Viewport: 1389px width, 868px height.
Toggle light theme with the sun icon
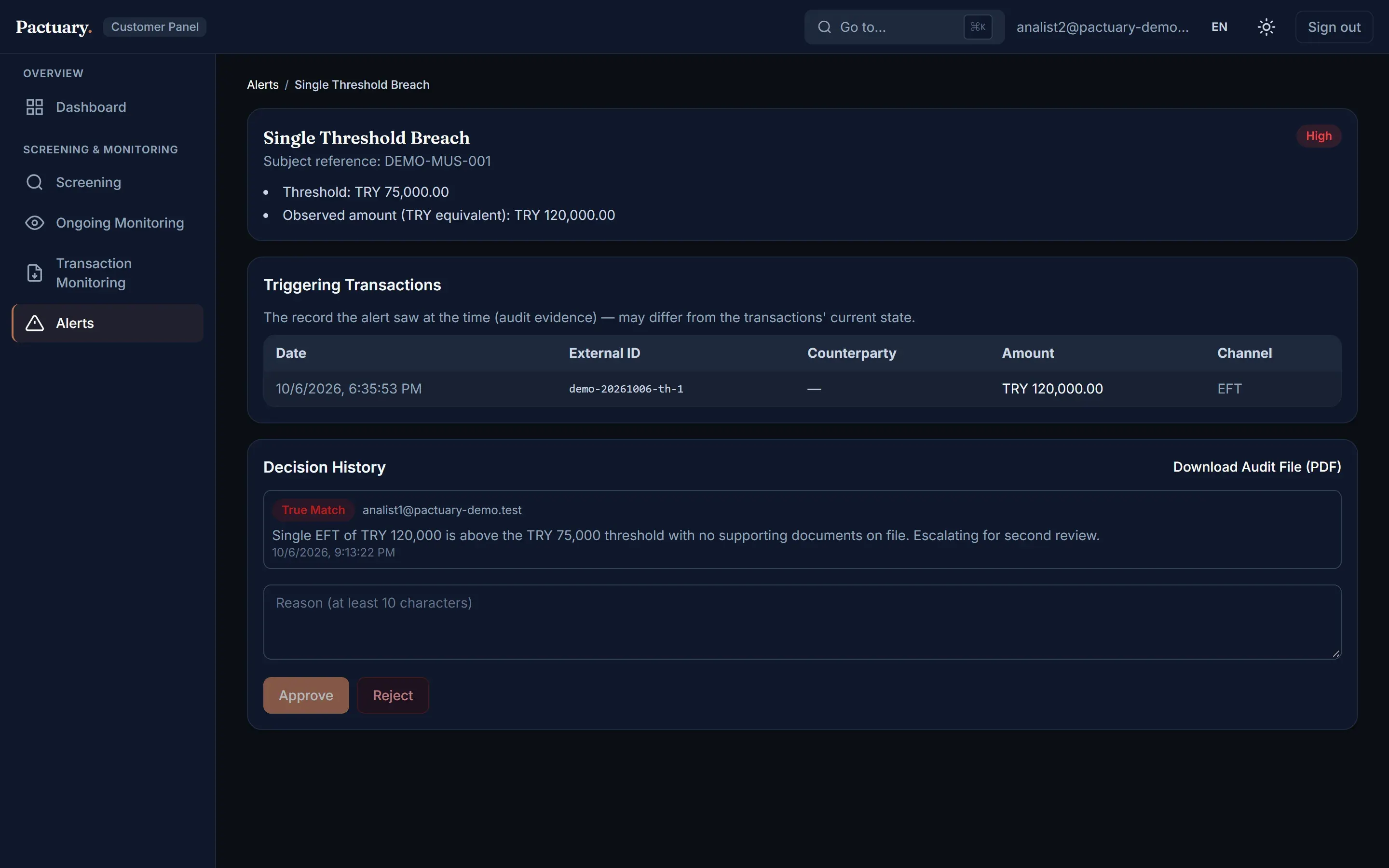1266,27
